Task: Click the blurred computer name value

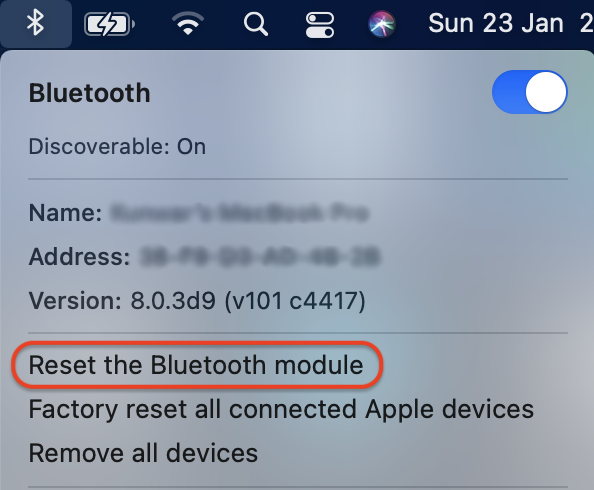Action: click(x=239, y=212)
